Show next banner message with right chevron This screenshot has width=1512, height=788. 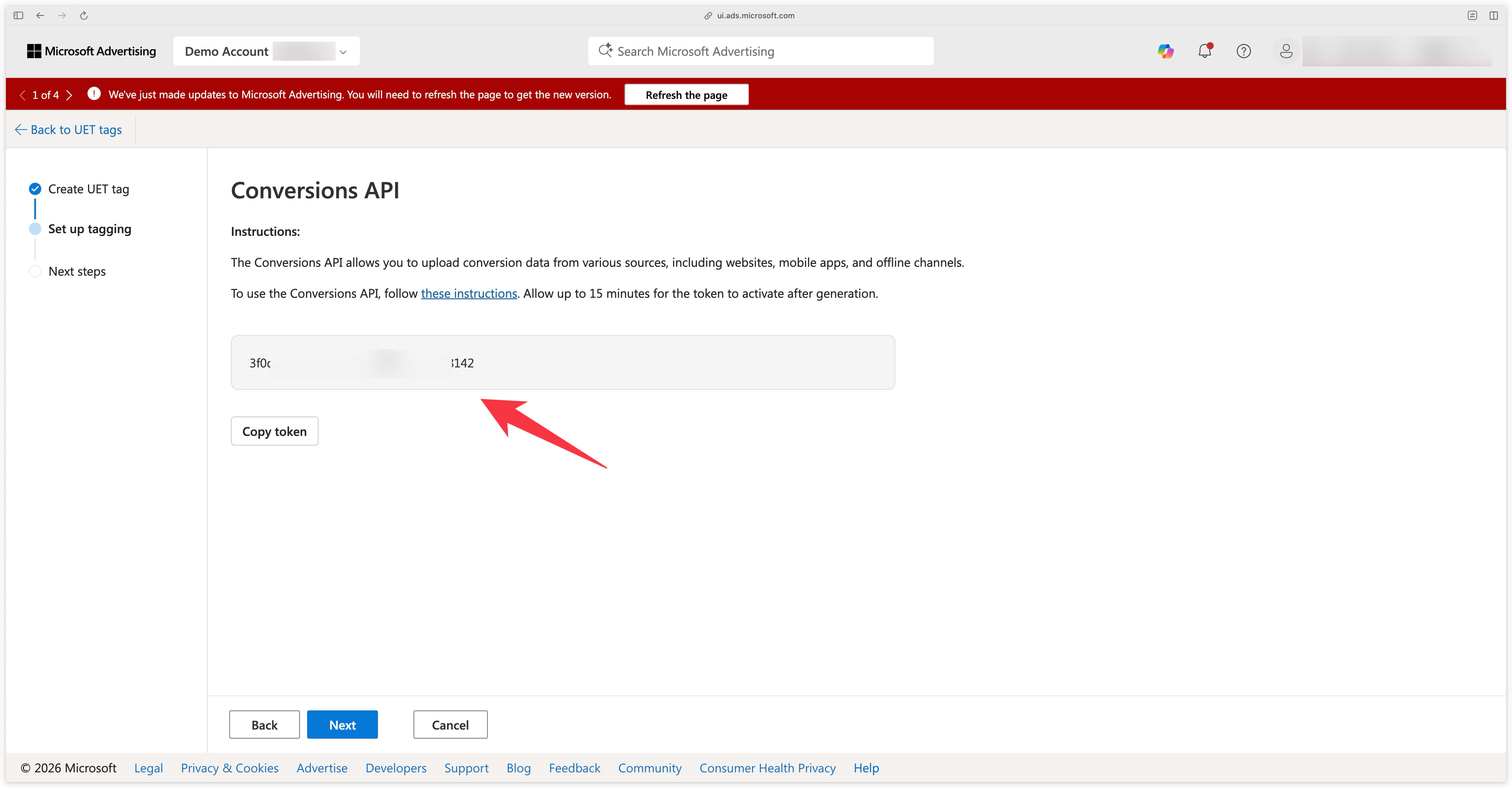(70, 94)
